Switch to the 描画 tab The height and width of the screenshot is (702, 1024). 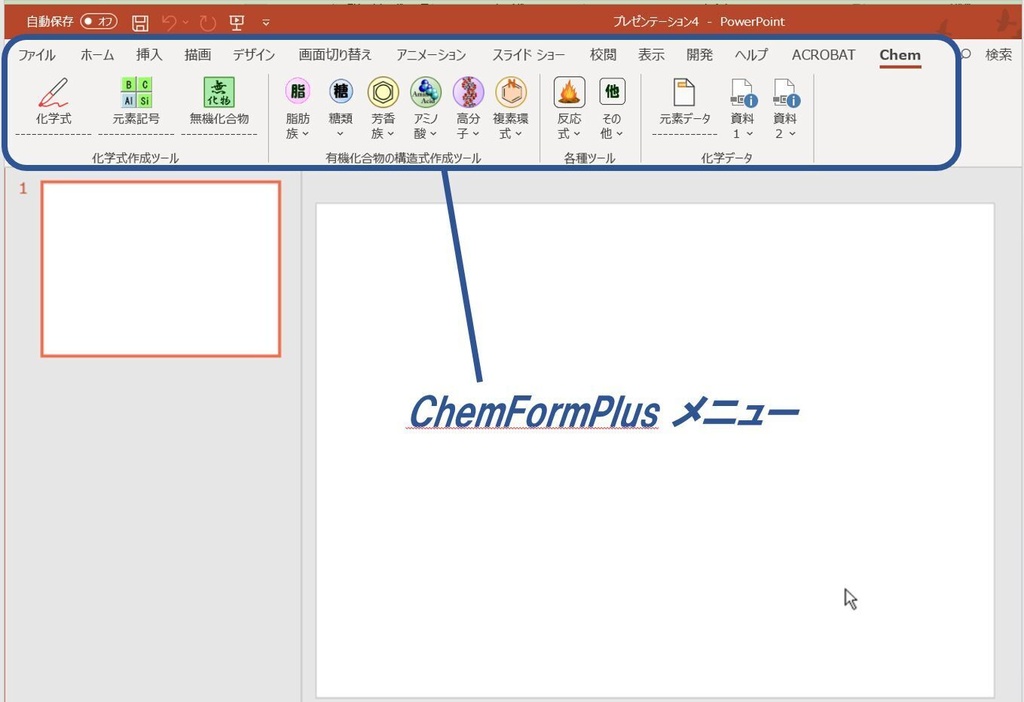197,55
